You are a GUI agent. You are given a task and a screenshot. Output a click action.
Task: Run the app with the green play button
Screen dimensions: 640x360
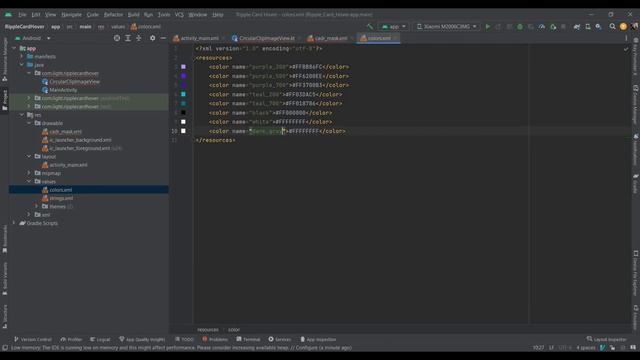tap(488, 27)
